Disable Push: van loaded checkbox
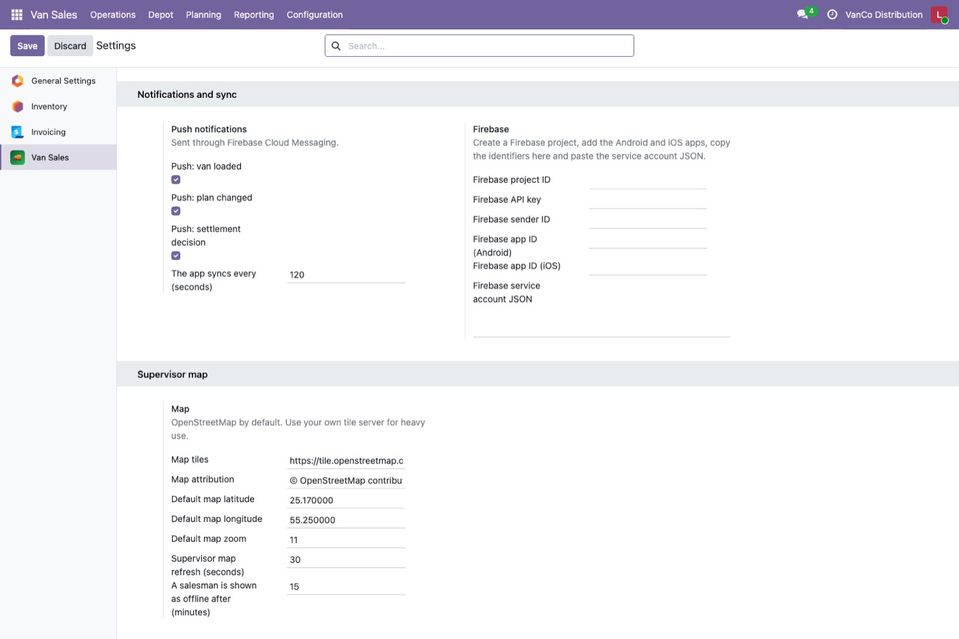The image size is (959, 639). pyautogui.click(x=176, y=180)
